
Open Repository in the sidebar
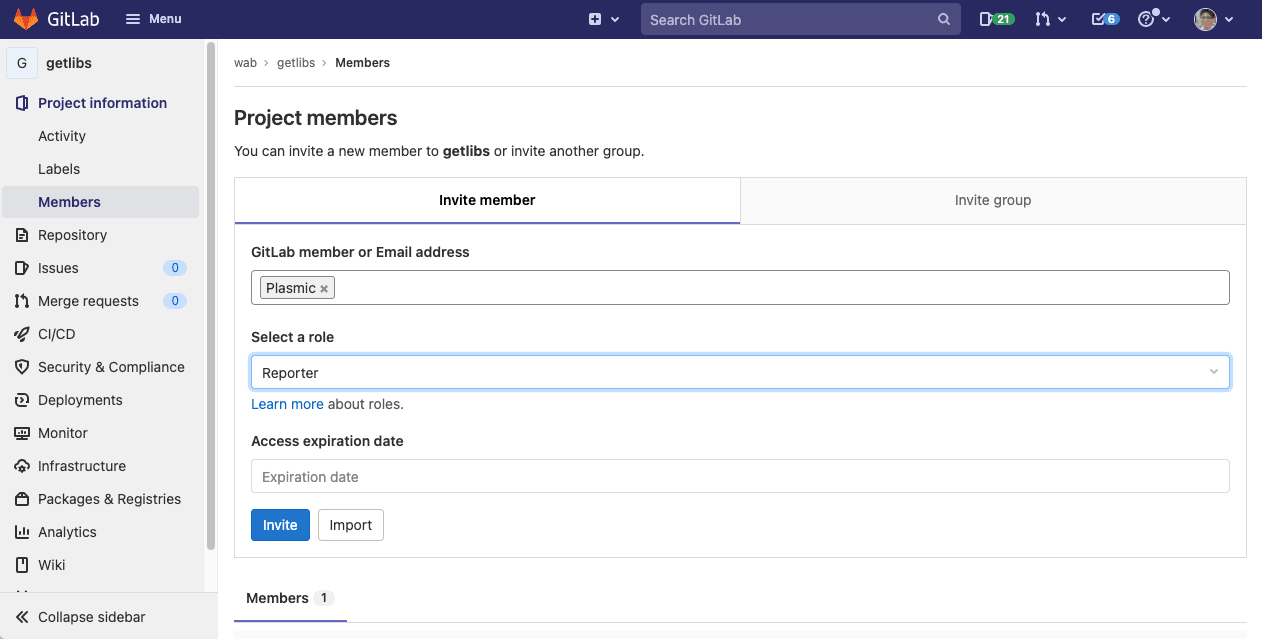pyautogui.click(x=72, y=235)
